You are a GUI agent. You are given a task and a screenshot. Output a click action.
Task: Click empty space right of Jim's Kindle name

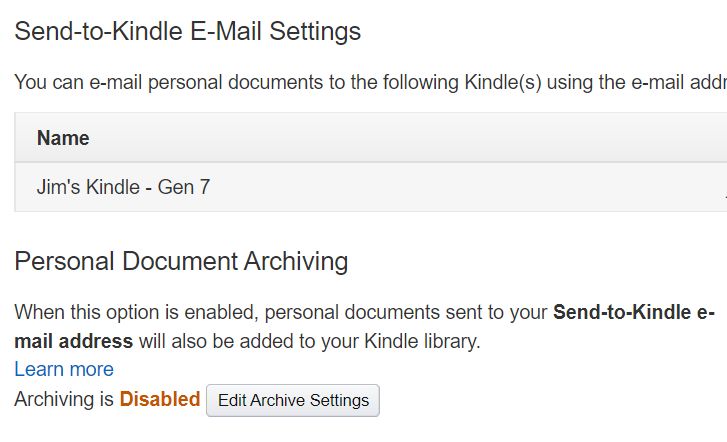point(450,186)
